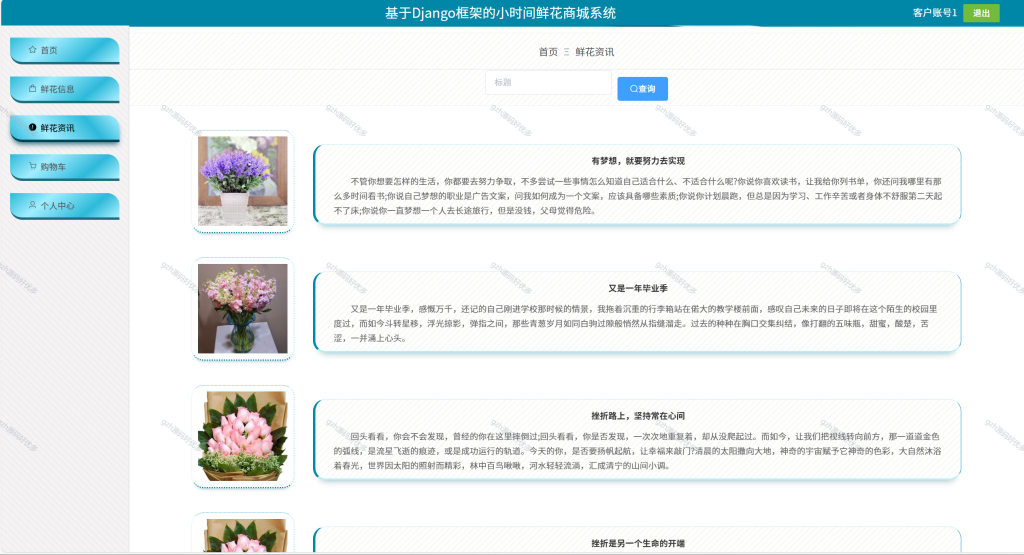Click the magnifier icon in 查询 button
Image resolution: width=1024 pixels, height=555 pixels.
pyautogui.click(x=633, y=89)
